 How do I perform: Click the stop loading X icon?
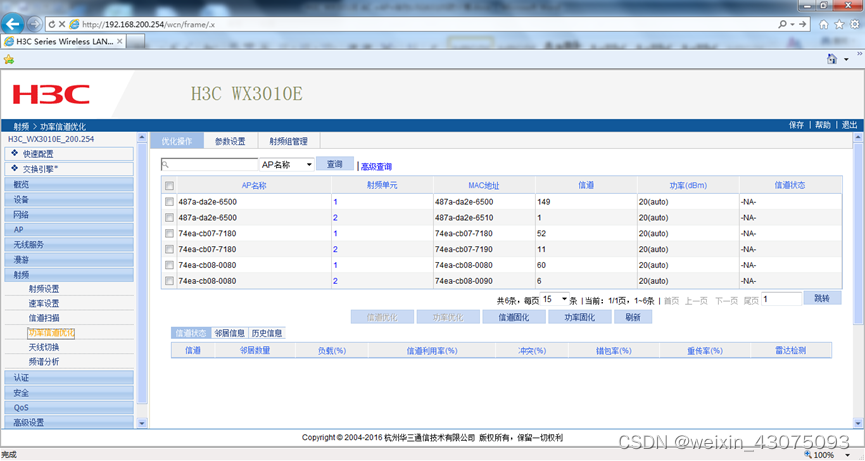pyautogui.click(x=62, y=24)
